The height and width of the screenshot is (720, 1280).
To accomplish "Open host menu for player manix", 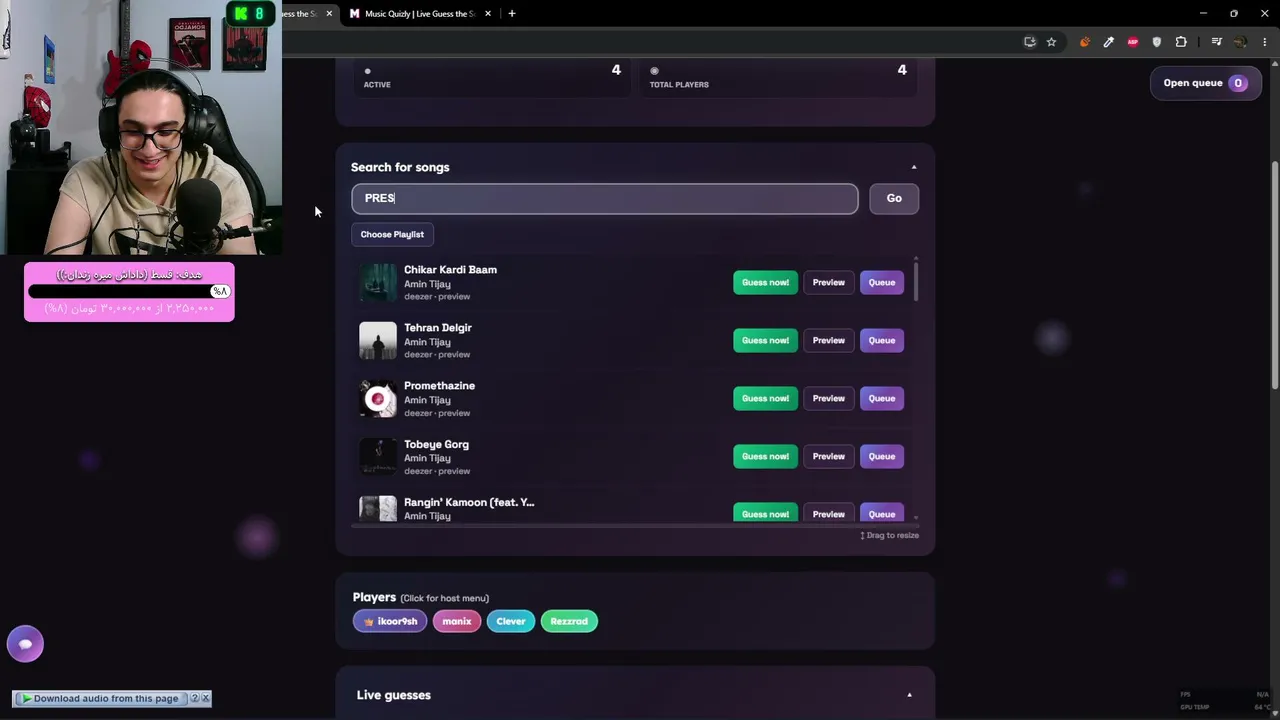I will (x=457, y=621).
